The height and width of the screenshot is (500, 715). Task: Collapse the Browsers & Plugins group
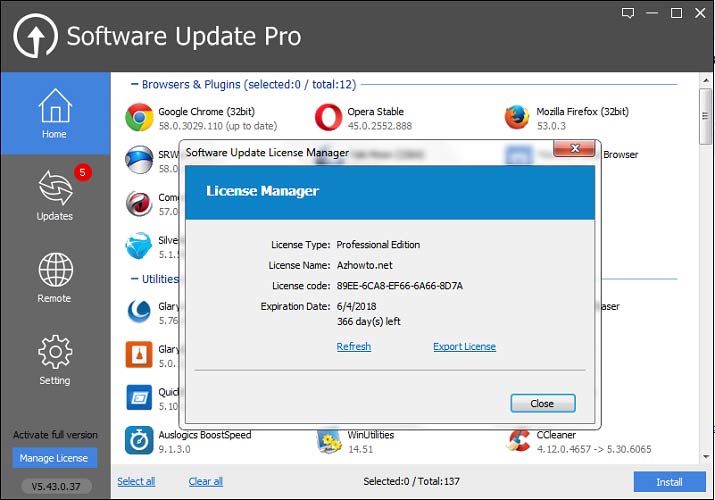135,84
